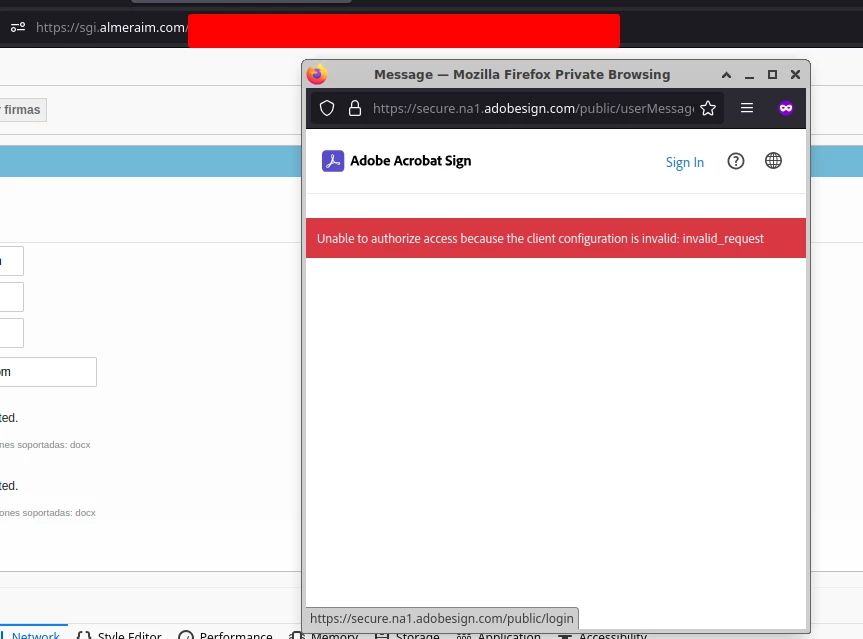
Task: Click the padlock site security icon
Action: 355,108
